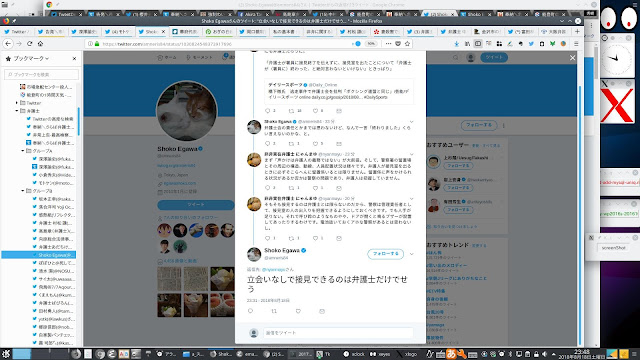This screenshot has height=360, width=640.
Task: Switch to the '(4) モトケン' tab
Action: (118, 31)
